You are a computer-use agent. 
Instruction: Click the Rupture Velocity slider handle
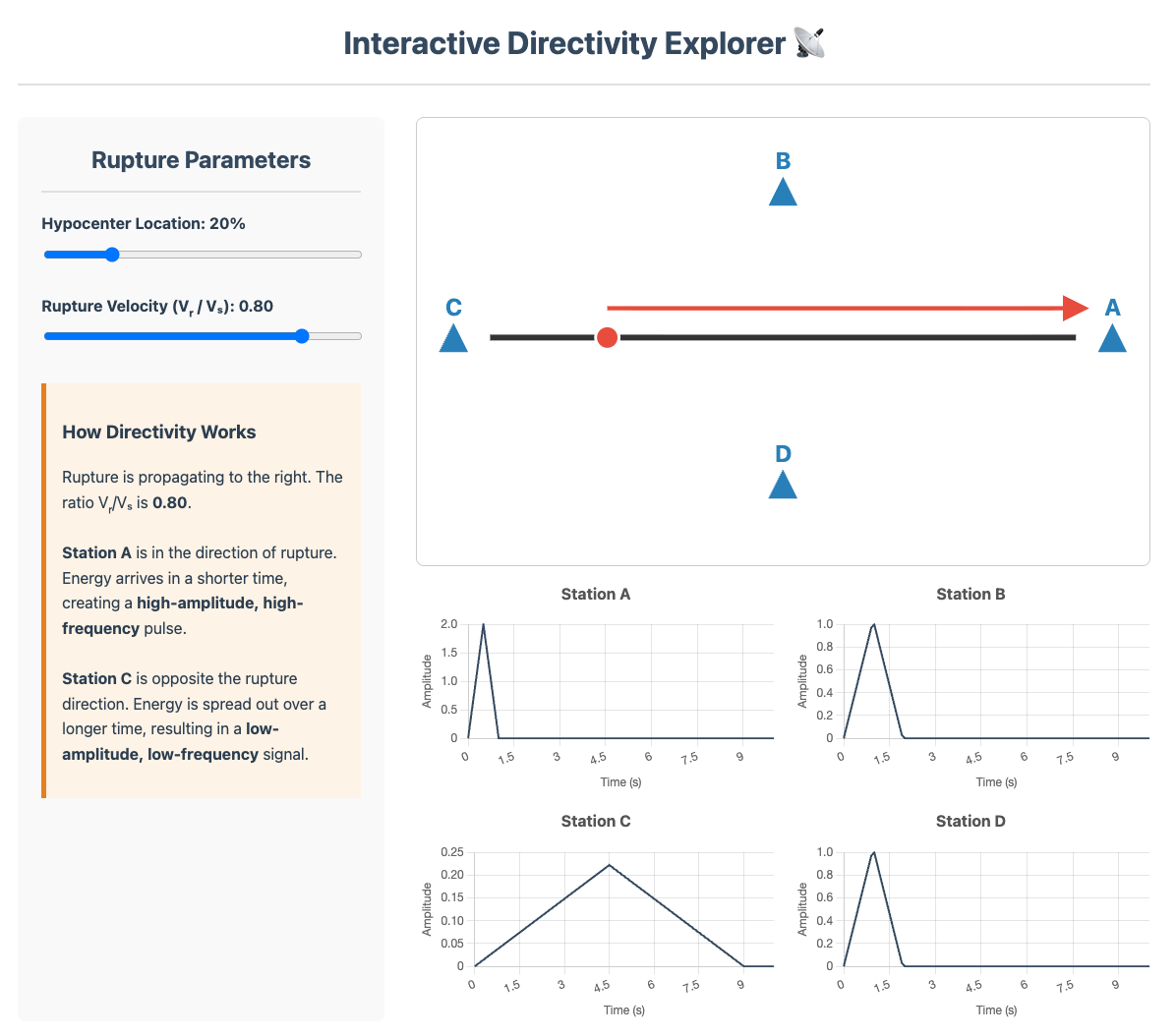(x=301, y=335)
